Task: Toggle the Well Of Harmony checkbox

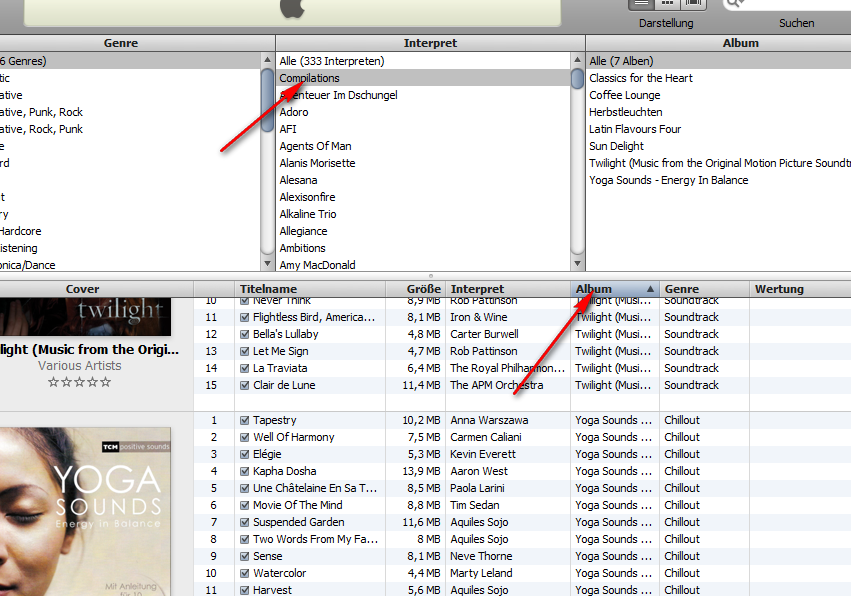Action: (x=244, y=438)
